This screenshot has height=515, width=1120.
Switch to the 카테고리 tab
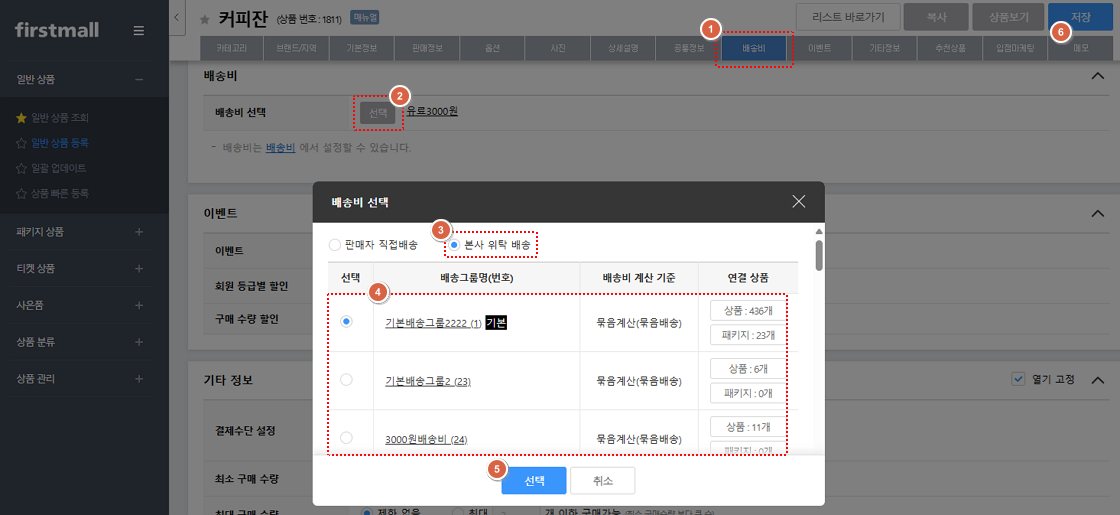point(232,49)
